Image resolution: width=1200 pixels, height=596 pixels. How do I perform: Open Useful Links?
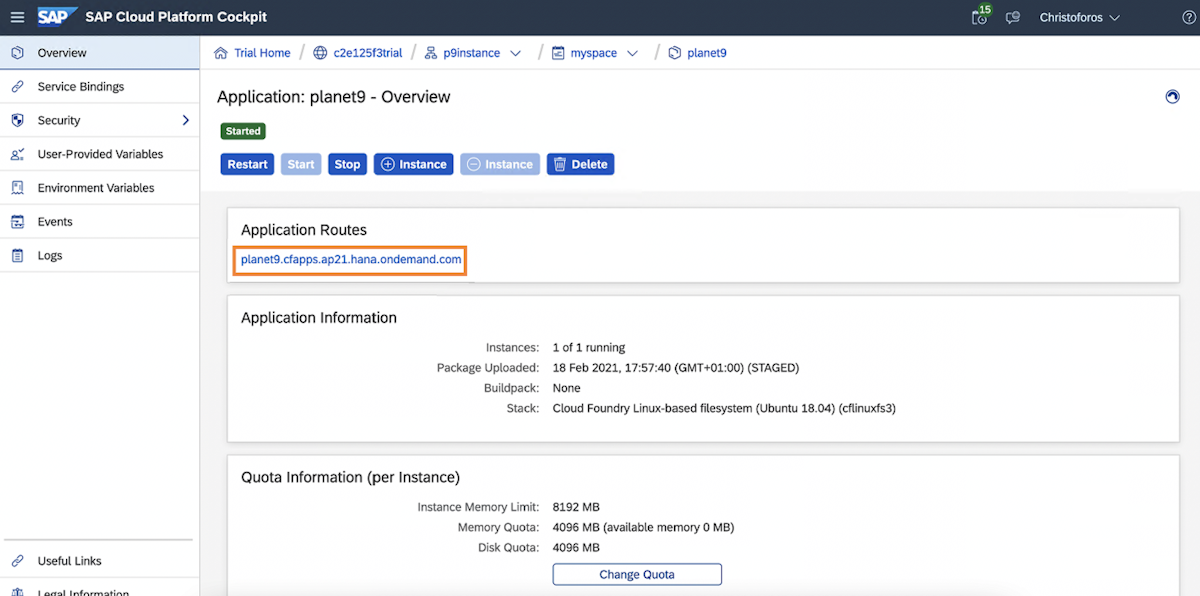click(x=100, y=561)
